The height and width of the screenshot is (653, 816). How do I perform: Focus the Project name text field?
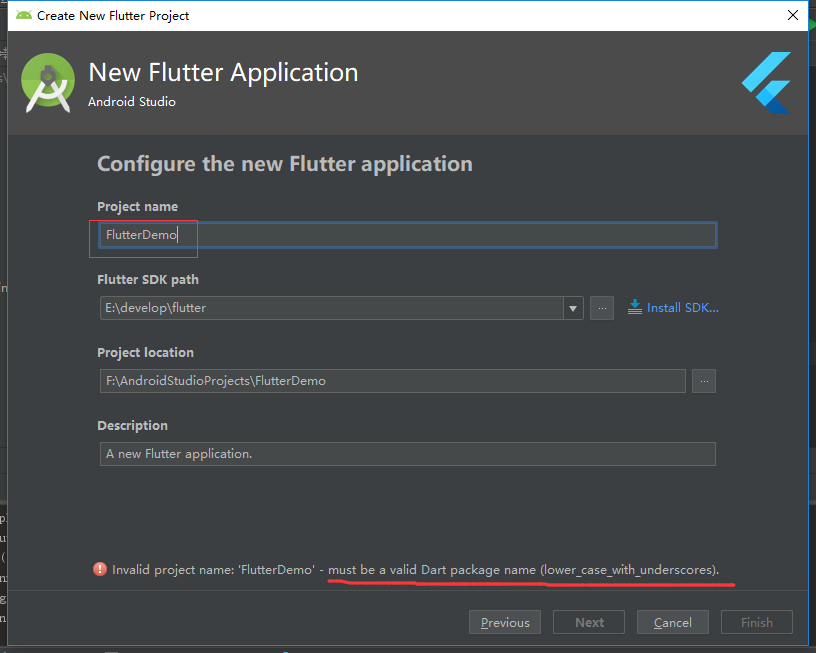click(x=406, y=235)
